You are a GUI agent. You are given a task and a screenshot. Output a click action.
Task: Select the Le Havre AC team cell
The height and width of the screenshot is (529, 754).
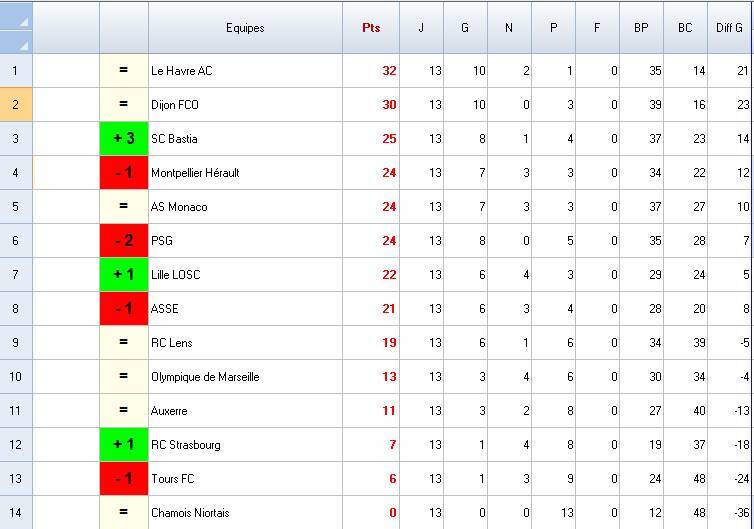point(245,71)
